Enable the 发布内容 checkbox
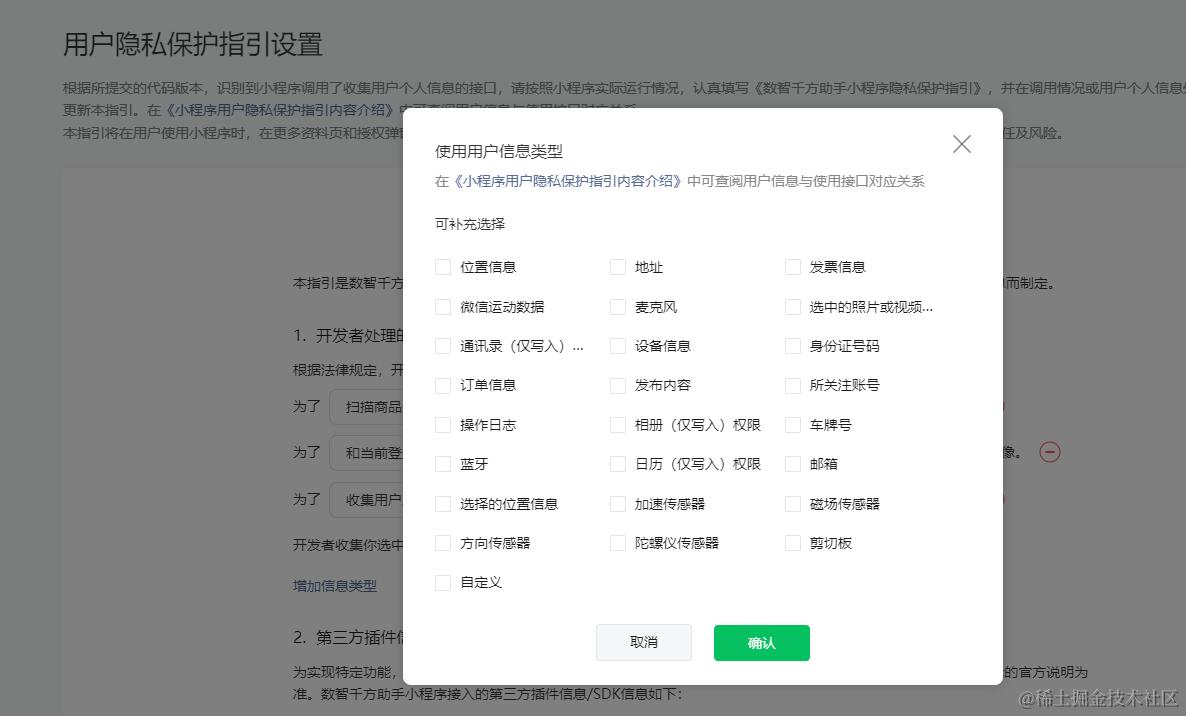The height and width of the screenshot is (716, 1186). click(618, 386)
